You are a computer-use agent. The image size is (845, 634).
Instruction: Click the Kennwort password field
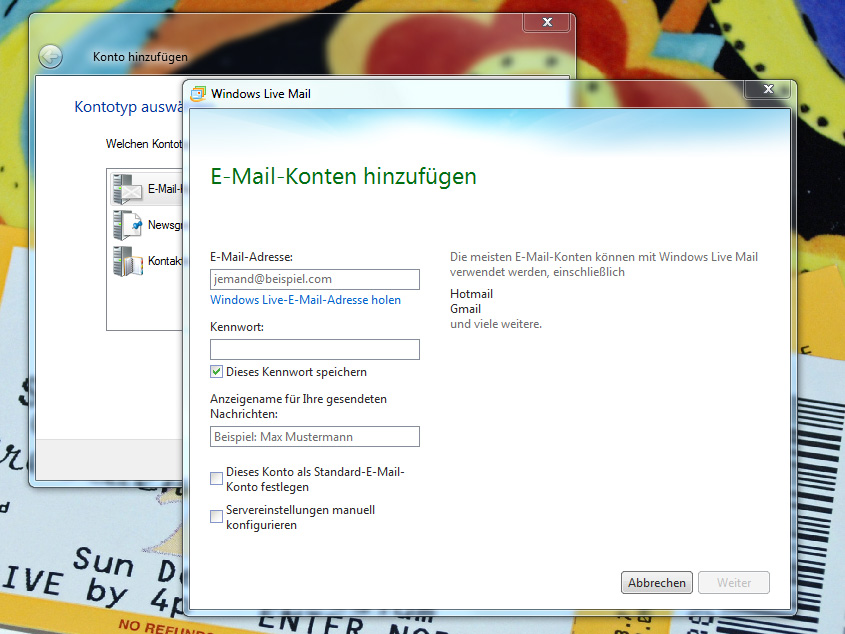tap(314, 349)
